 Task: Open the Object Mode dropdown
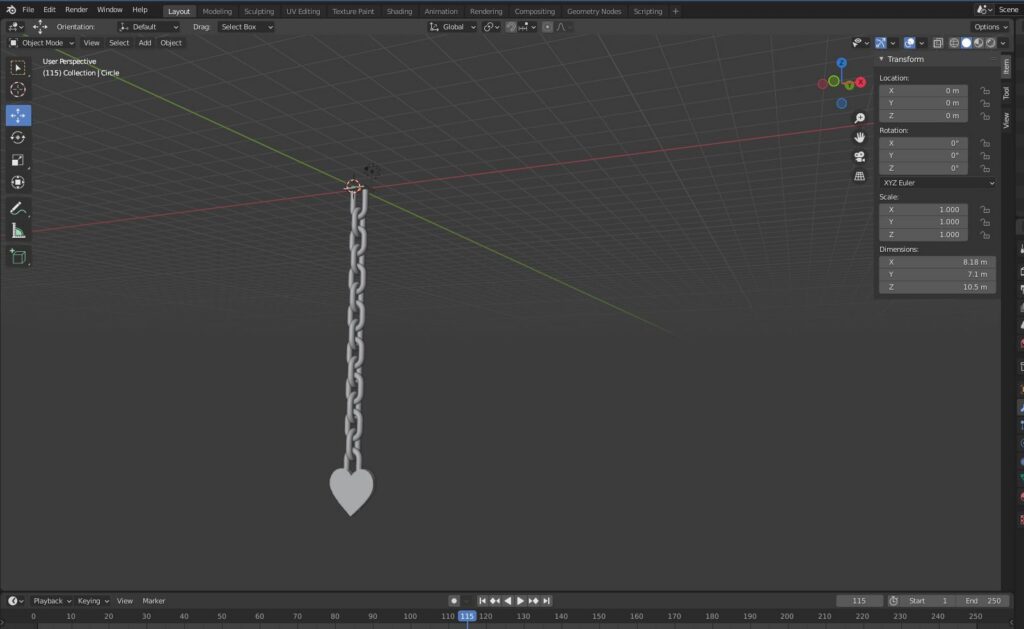pos(42,43)
